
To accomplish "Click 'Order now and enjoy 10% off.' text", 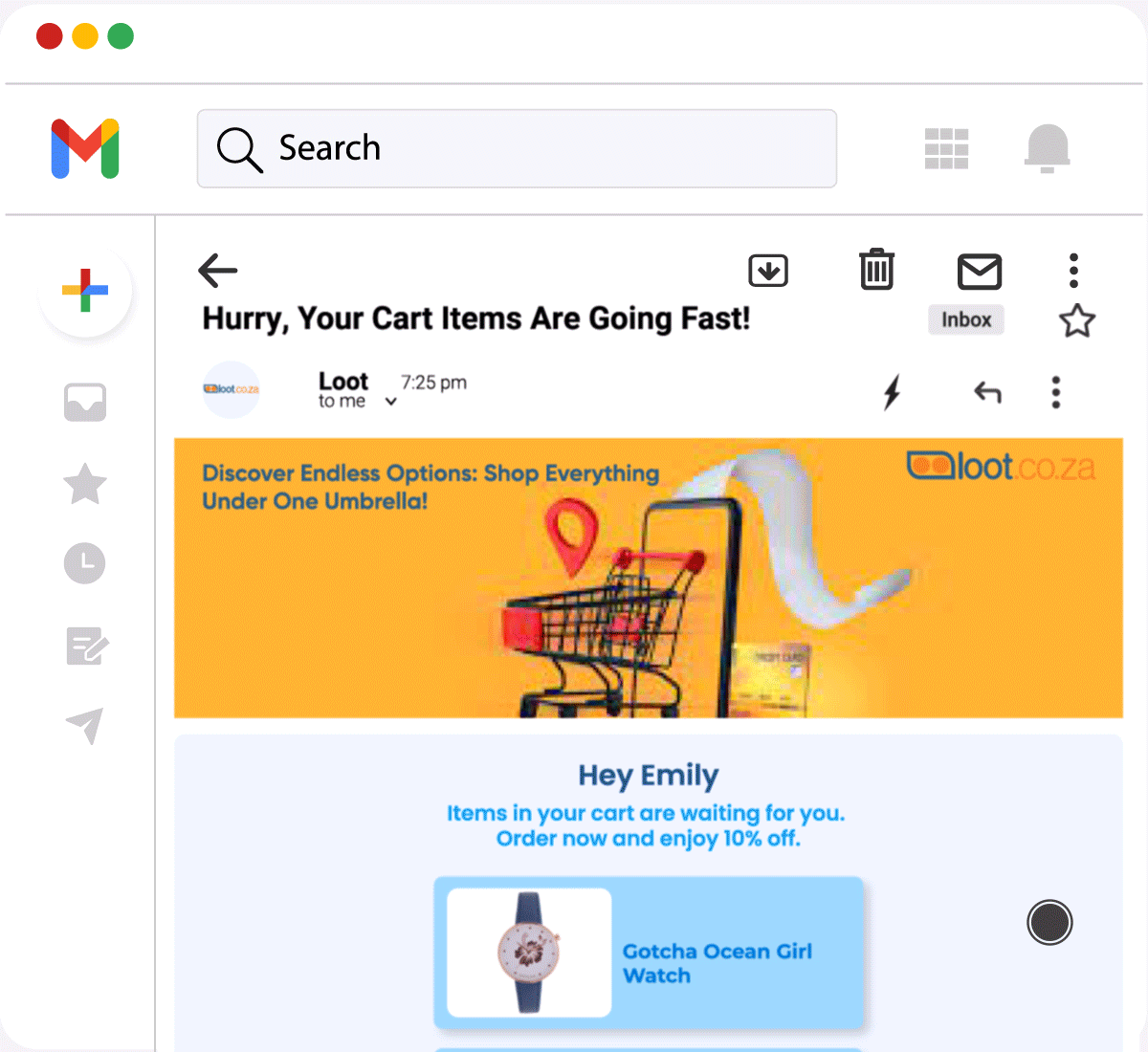I will pyautogui.click(x=648, y=839).
